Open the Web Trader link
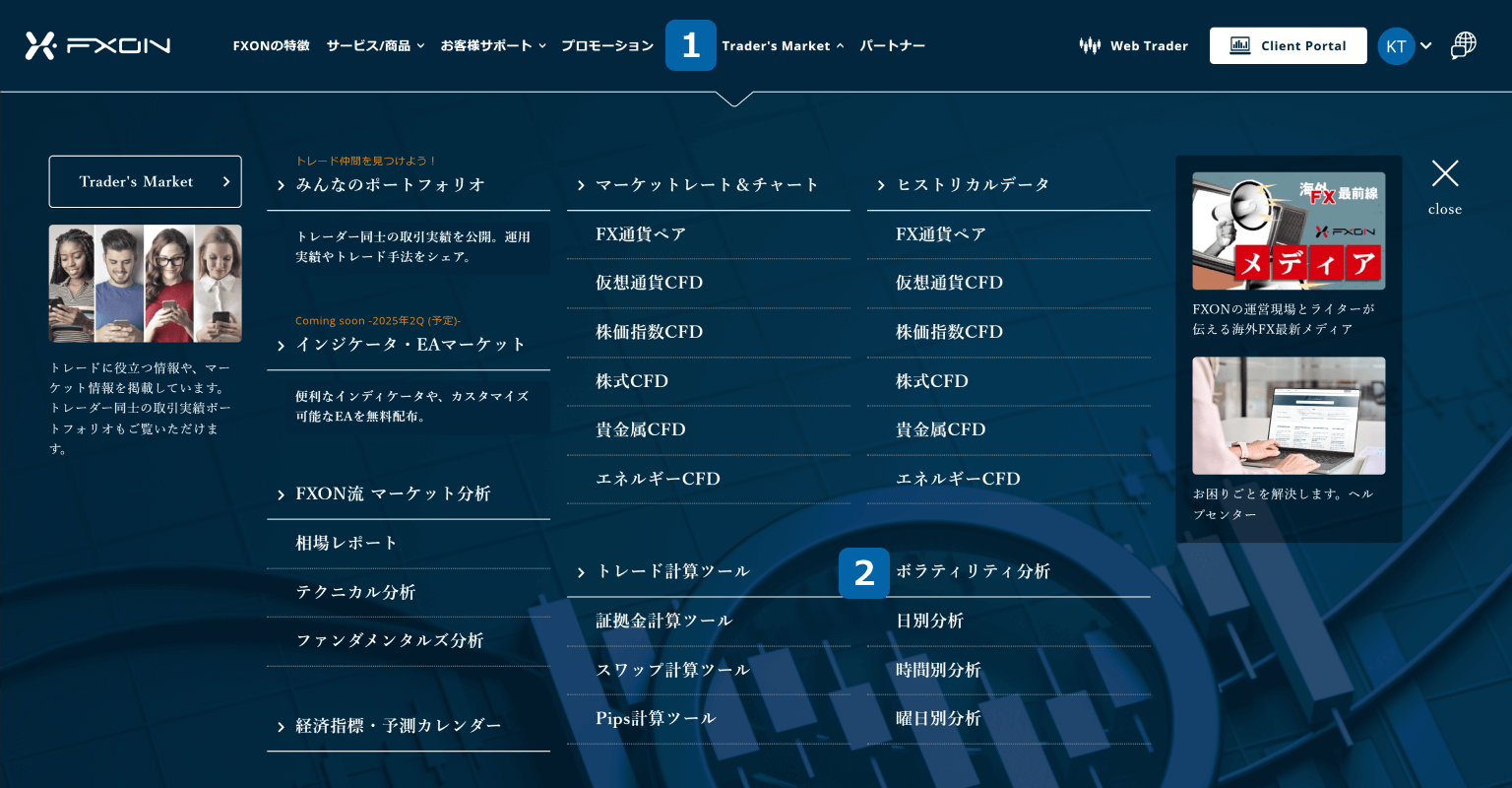Viewport: 1512px width, 788px height. (1133, 45)
